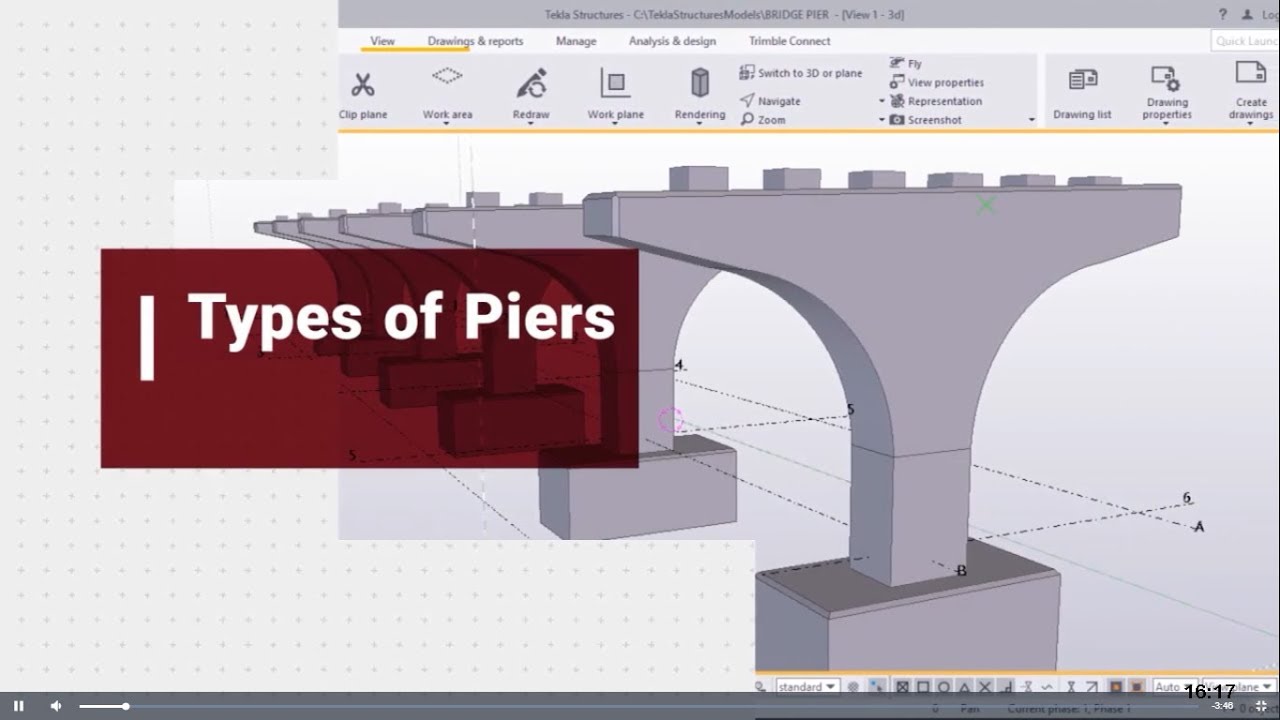Image resolution: width=1280 pixels, height=720 pixels.
Task: Click the Screenshot command
Action: [x=926, y=120]
